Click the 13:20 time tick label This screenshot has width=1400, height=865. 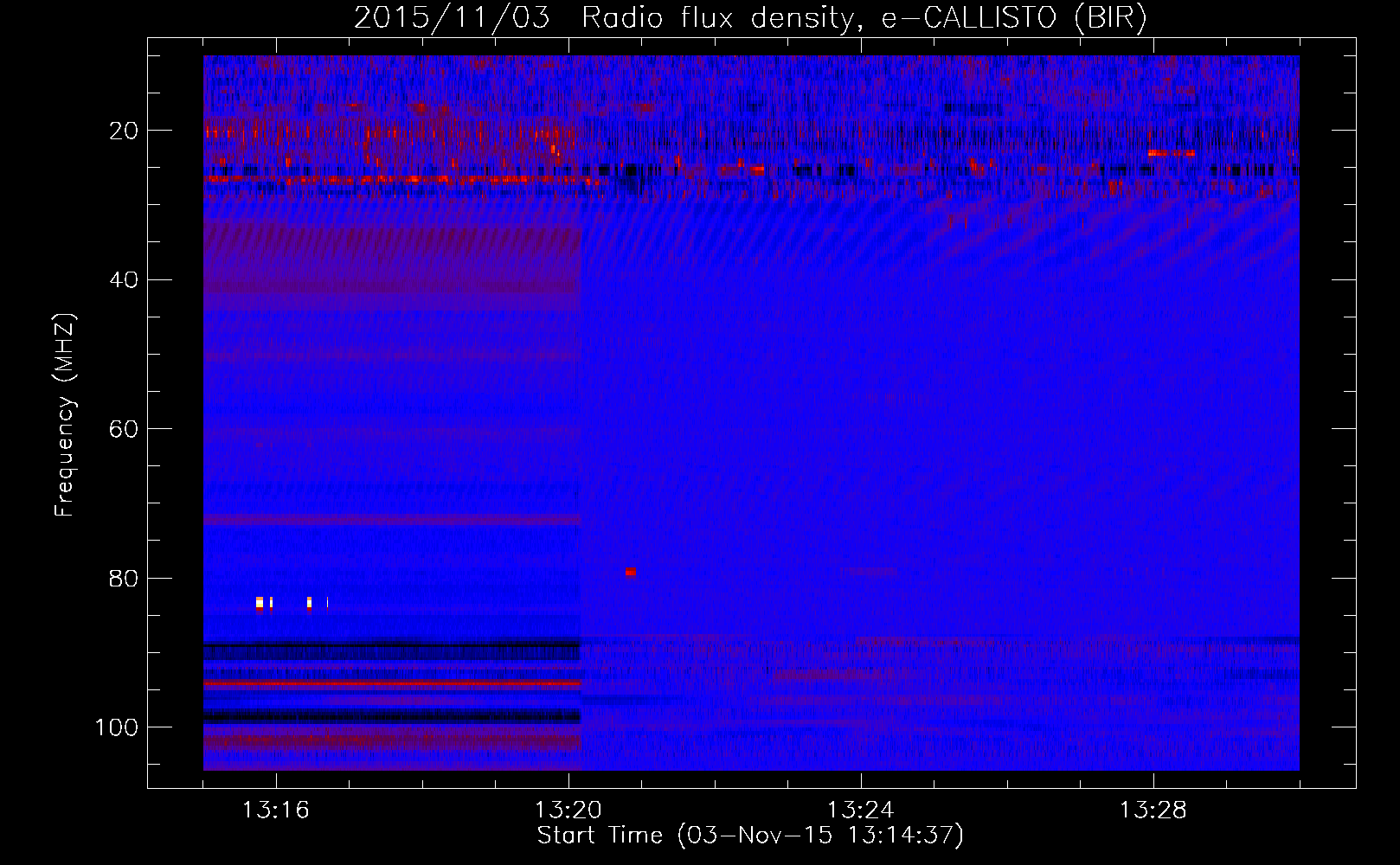(568, 811)
